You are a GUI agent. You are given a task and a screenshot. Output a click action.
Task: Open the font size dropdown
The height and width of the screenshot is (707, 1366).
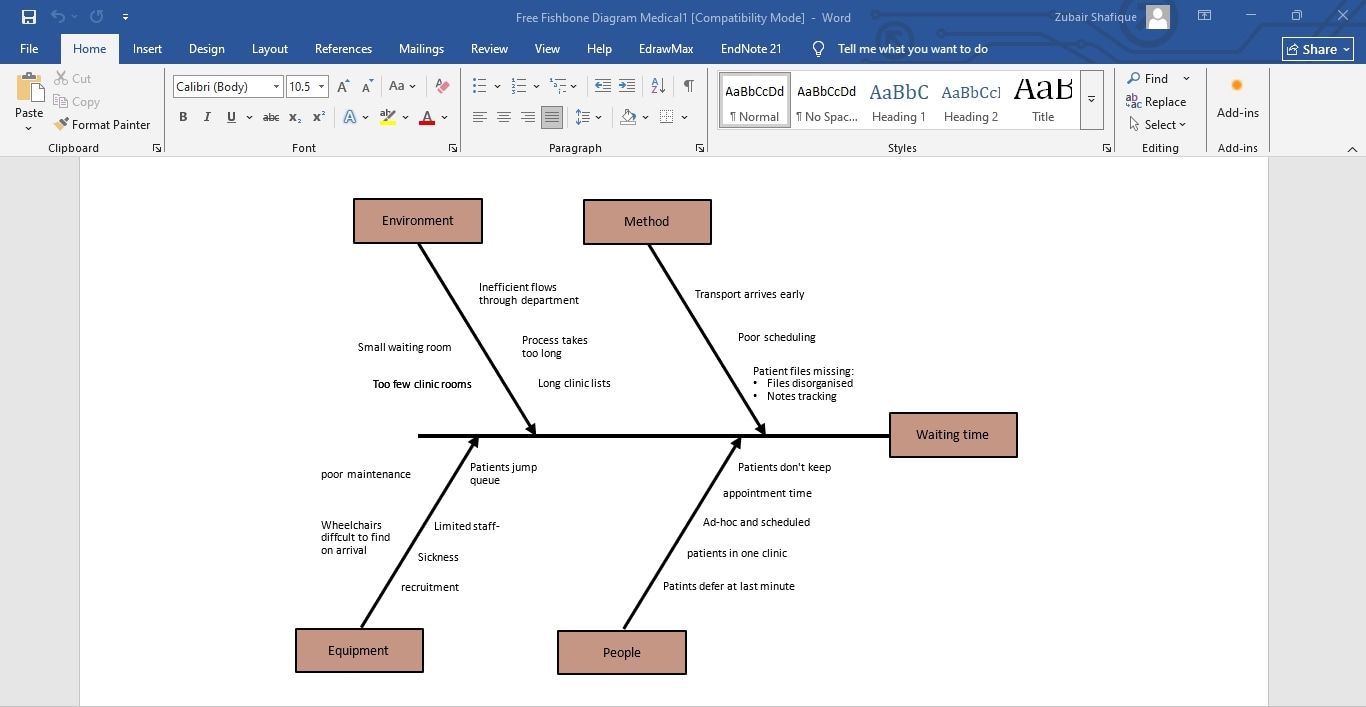point(319,86)
